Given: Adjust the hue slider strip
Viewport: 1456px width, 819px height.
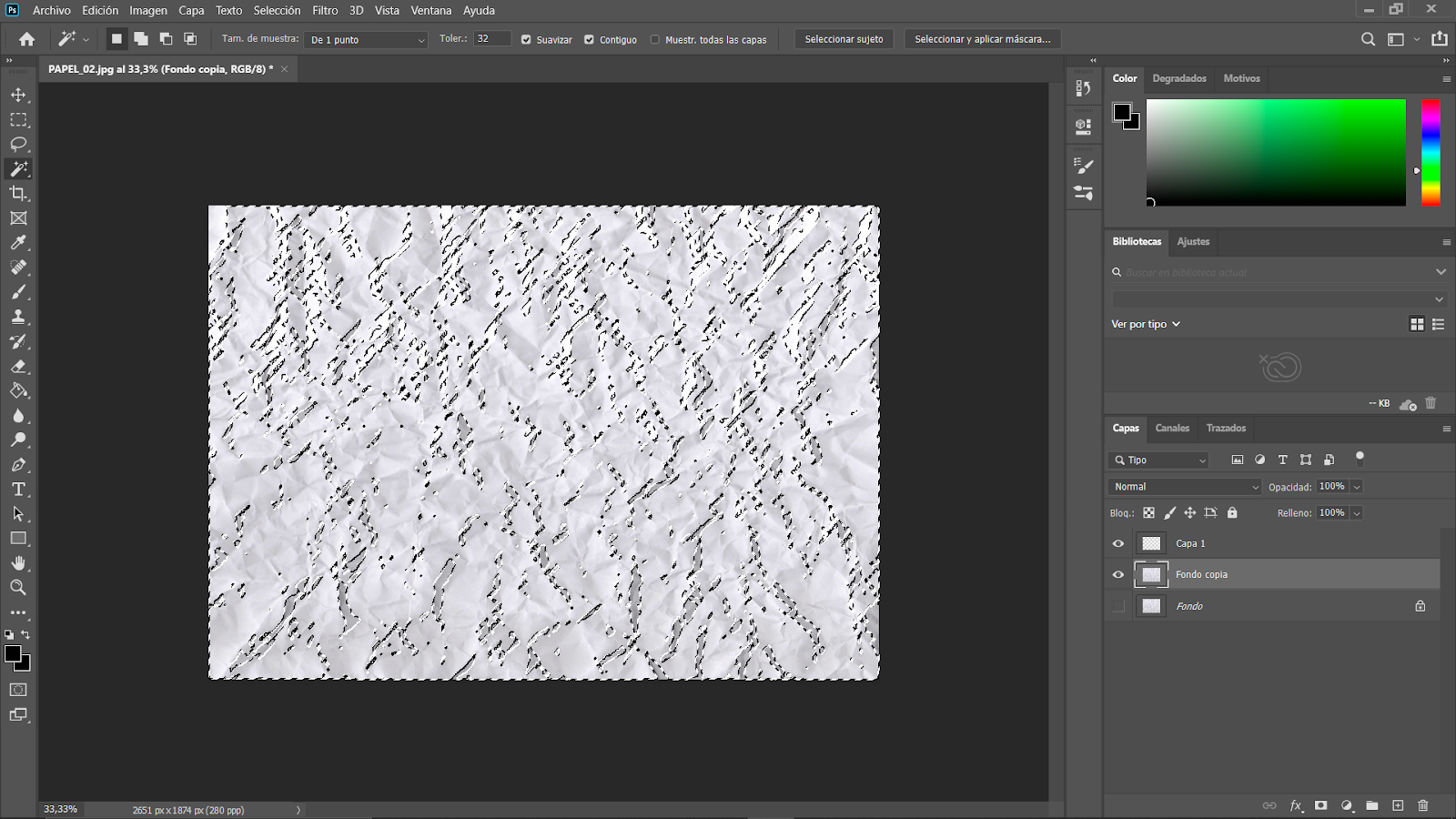Looking at the screenshot, I should pos(1431,153).
